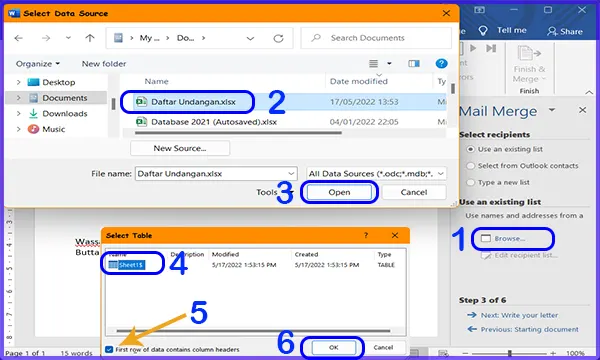Viewport: 600px width, 360px height.
Task: Expand the Downloads tree node
Action: [x=18, y=114]
